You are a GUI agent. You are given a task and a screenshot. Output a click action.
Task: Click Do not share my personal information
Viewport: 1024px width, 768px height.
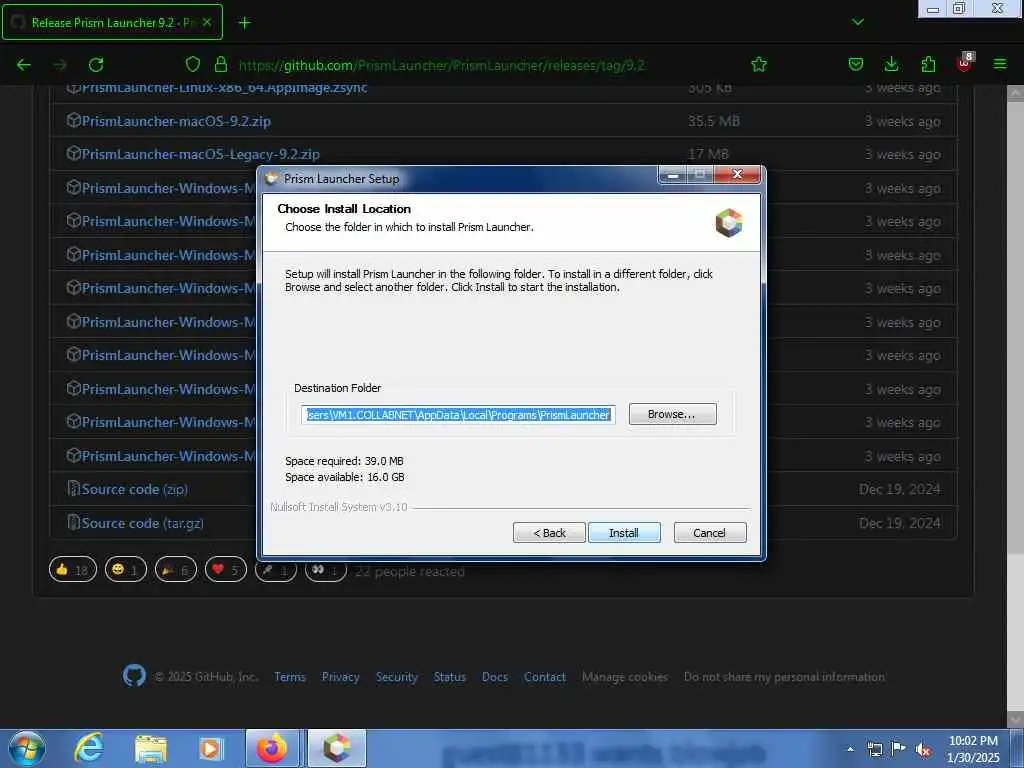coord(784,677)
